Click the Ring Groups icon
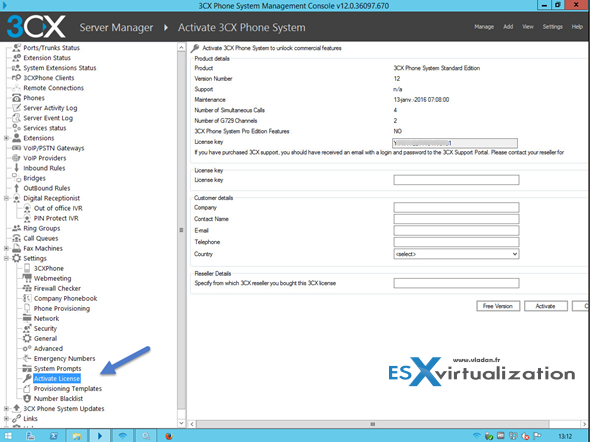Screen dimensions: 590x442 point(16,228)
